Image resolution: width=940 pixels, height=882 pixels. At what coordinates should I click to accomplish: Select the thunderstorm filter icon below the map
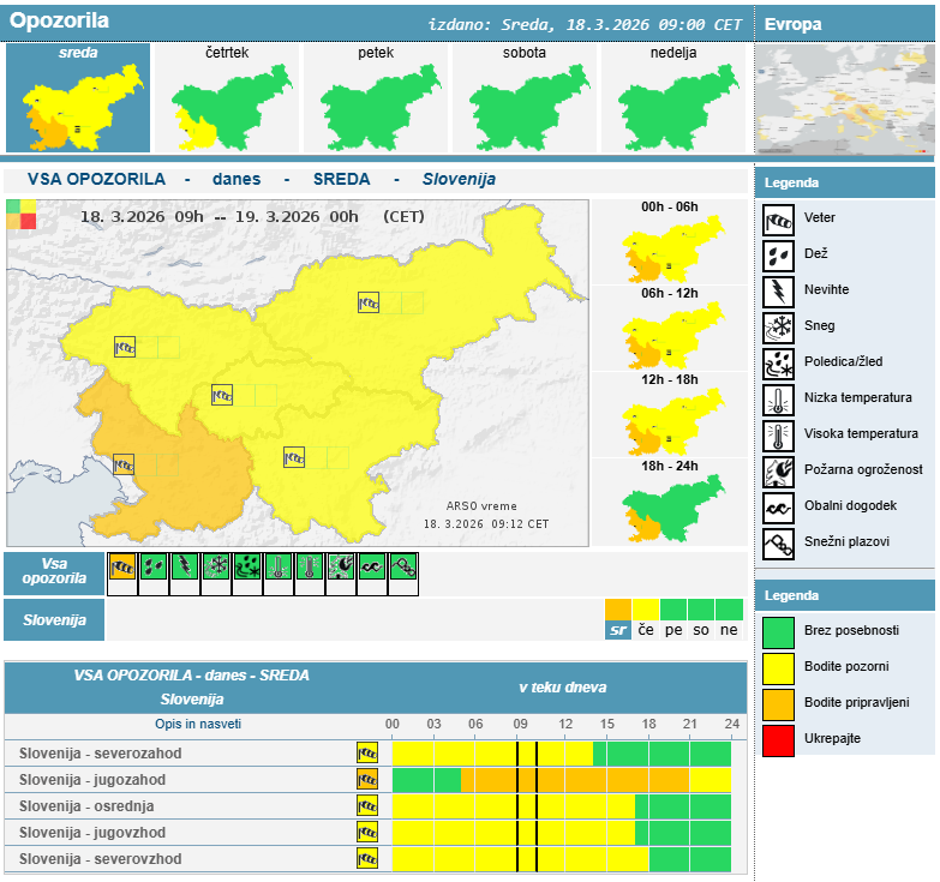click(184, 567)
